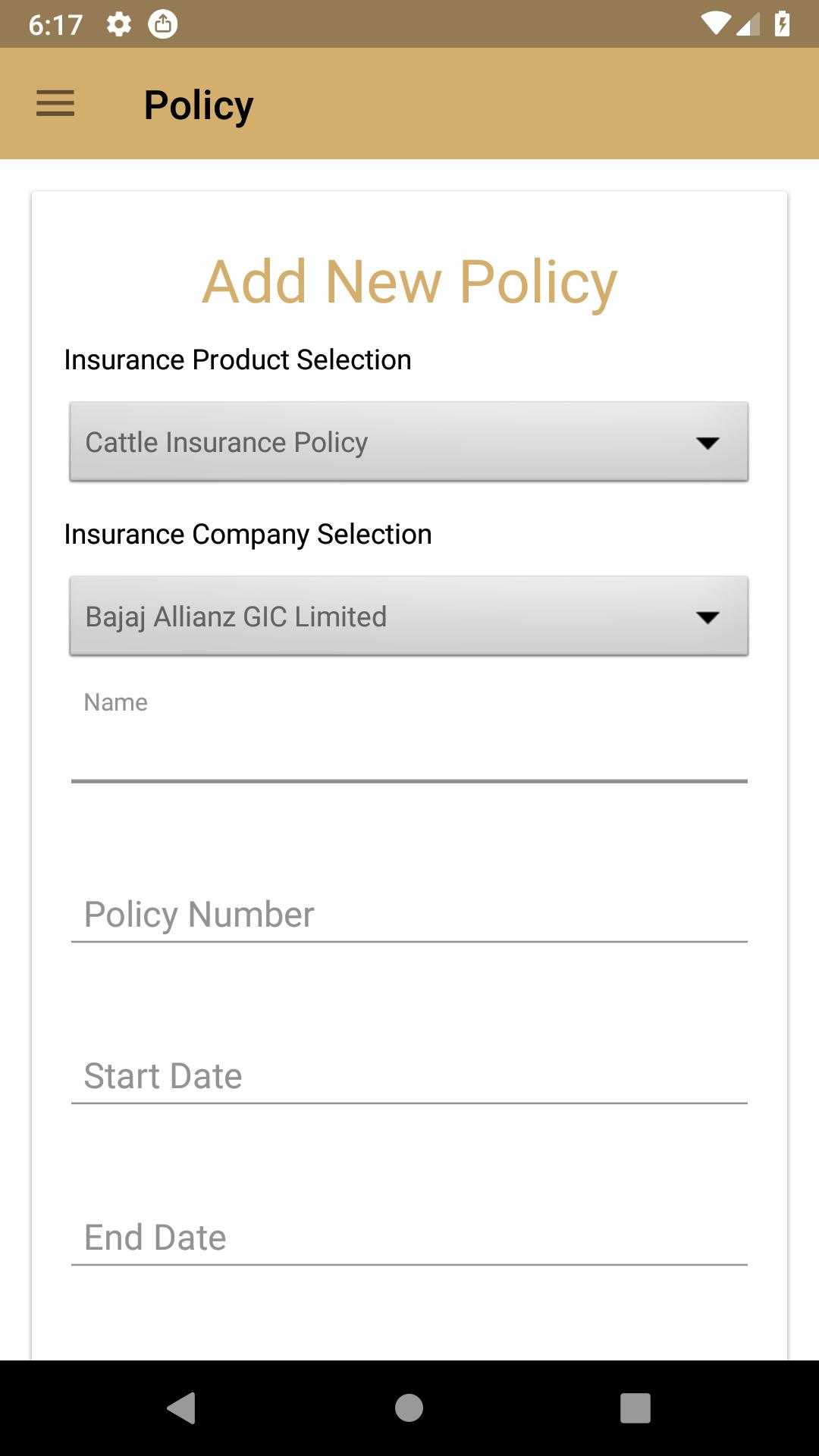The height and width of the screenshot is (1456, 819).
Task: Tap the battery charging icon
Action: (x=782, y=24)
